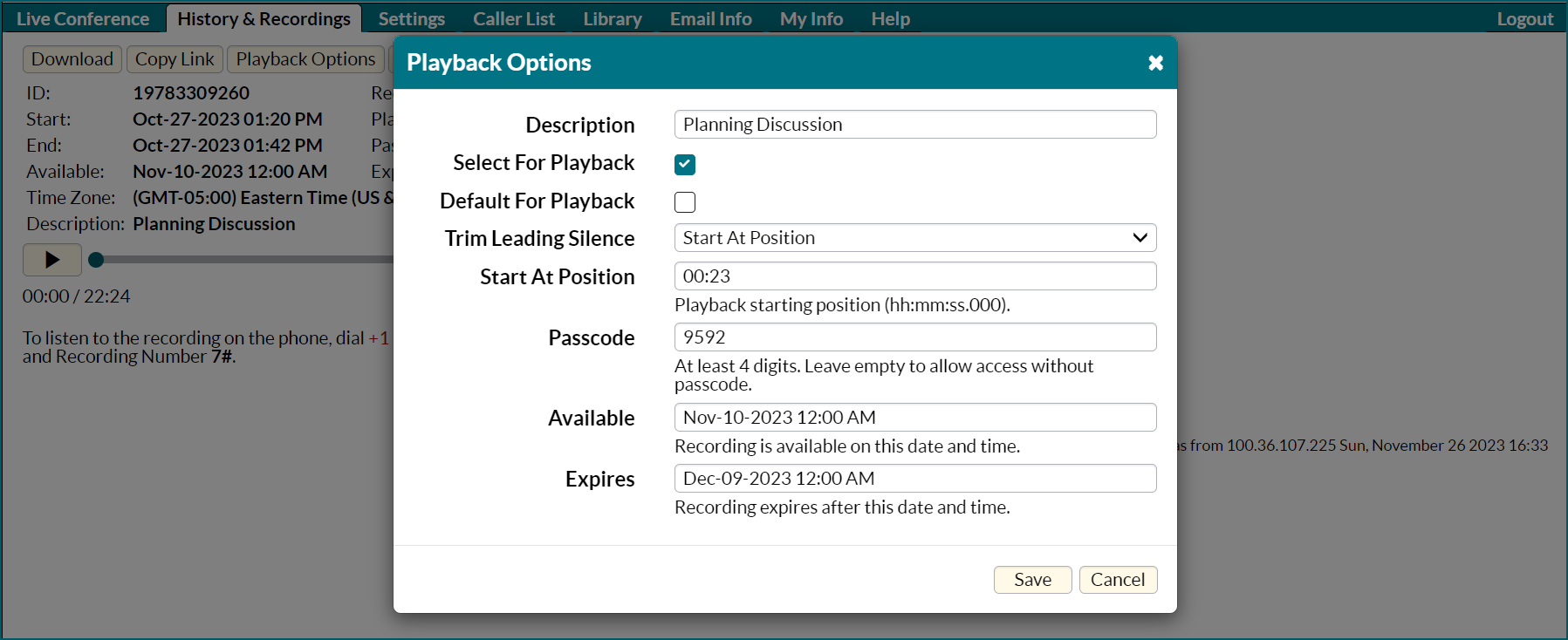Screen dimensions: 1568x640
Task: Click the Playback Options button
Action: tap(305, 59)
